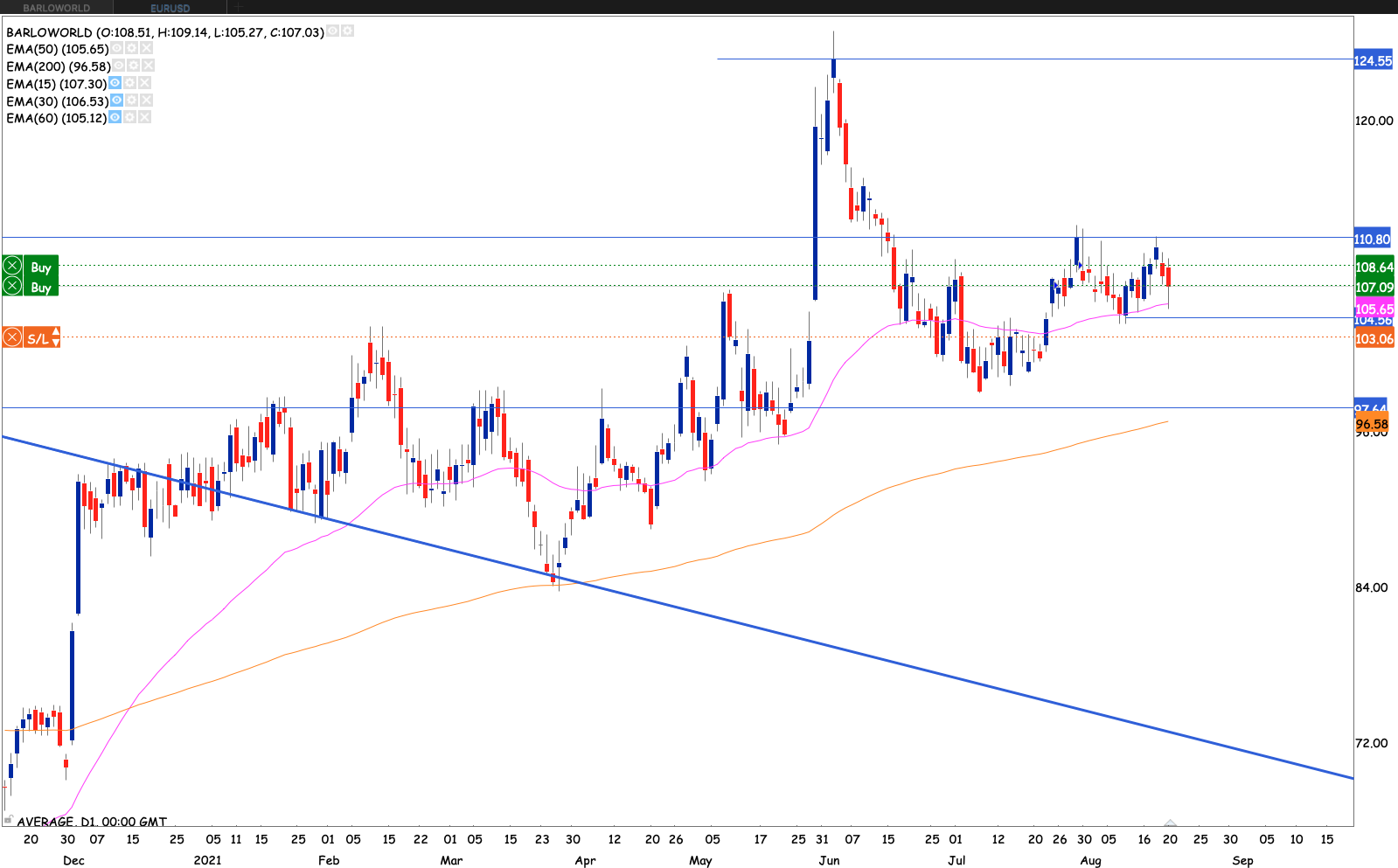Remove the EMA(60) indicator via X icon
This screenshot has height=868, width=1398.
(x=144, y=117)
